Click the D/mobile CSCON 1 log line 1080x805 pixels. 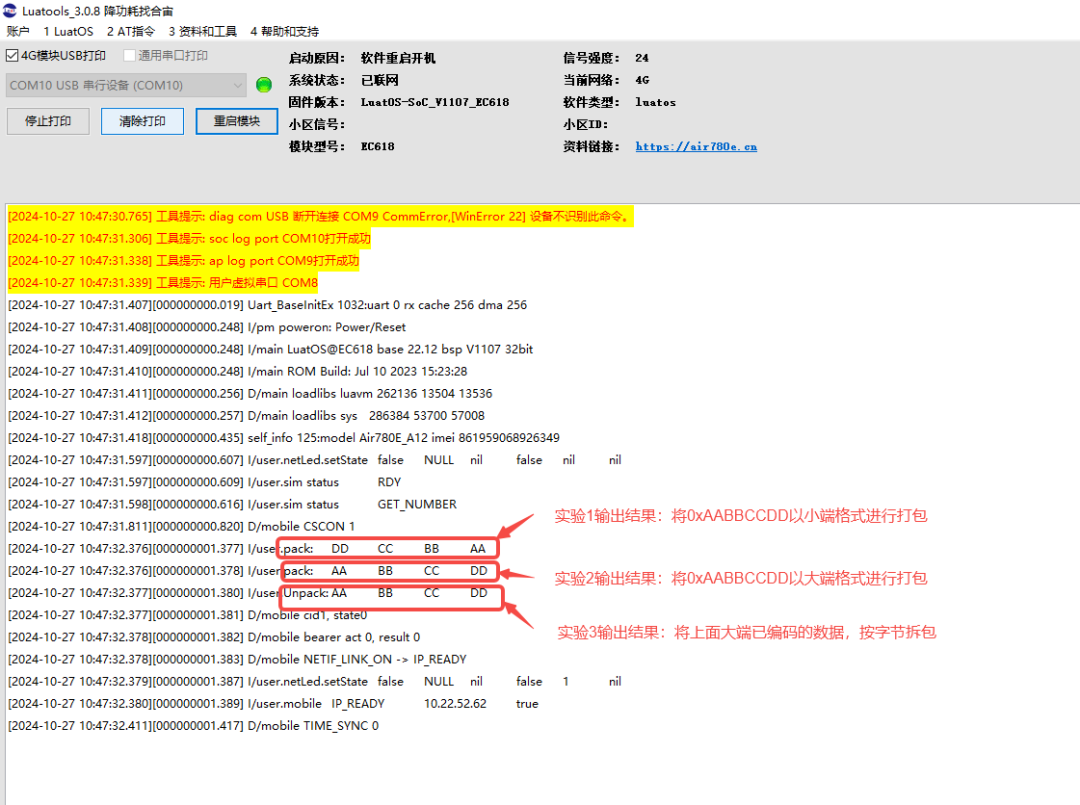click(x=181, y=526)
